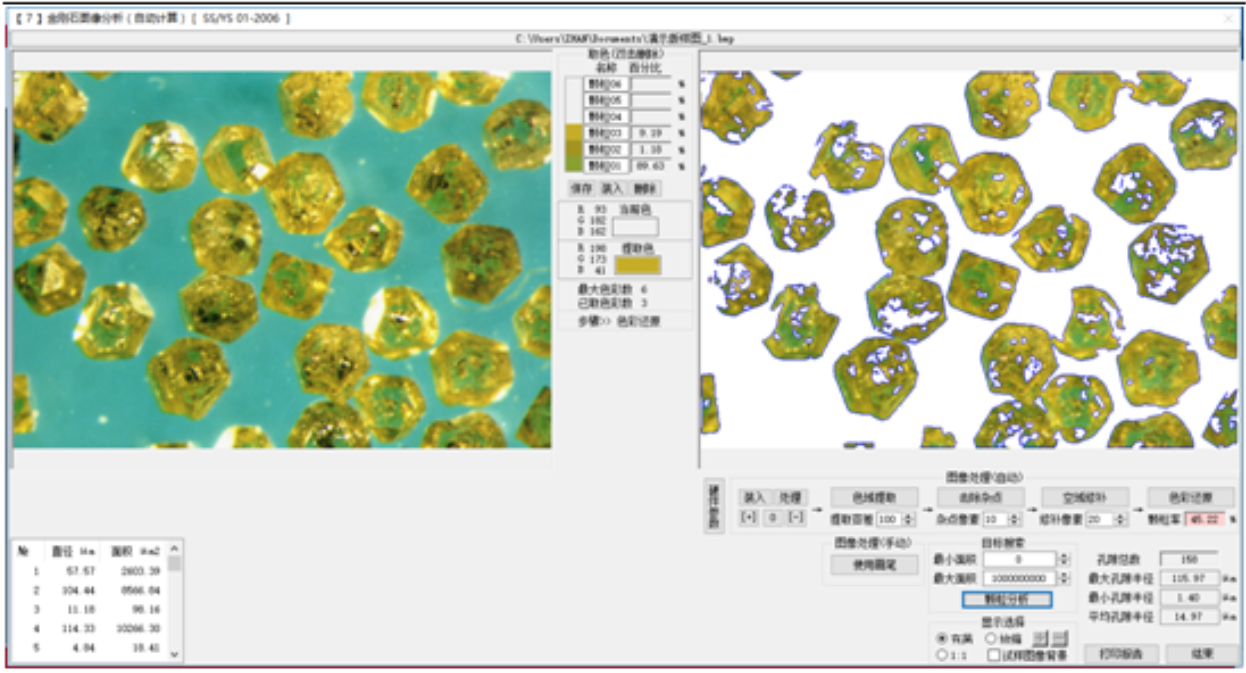Click second small icon button beside 缩幅

[1060, 638]
